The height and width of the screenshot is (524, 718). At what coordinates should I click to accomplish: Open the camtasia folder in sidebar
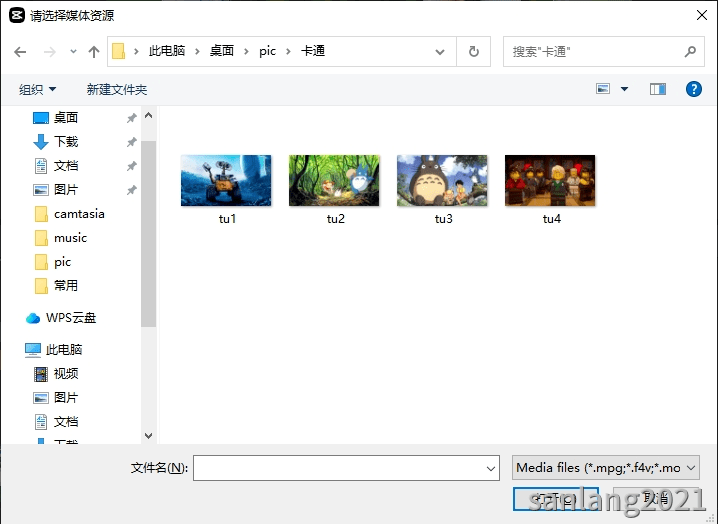pos(79,213)
